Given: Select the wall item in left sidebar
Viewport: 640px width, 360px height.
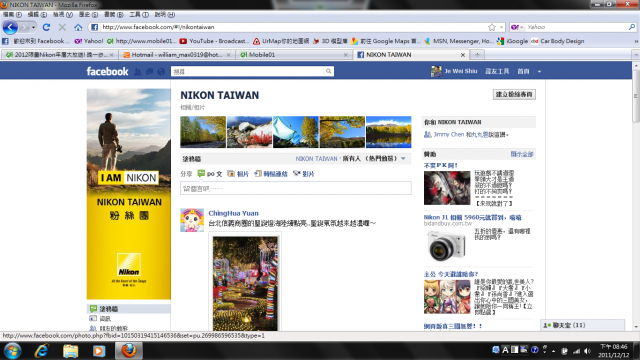Looking at the screenshot, I should click(x=129, y=309).
